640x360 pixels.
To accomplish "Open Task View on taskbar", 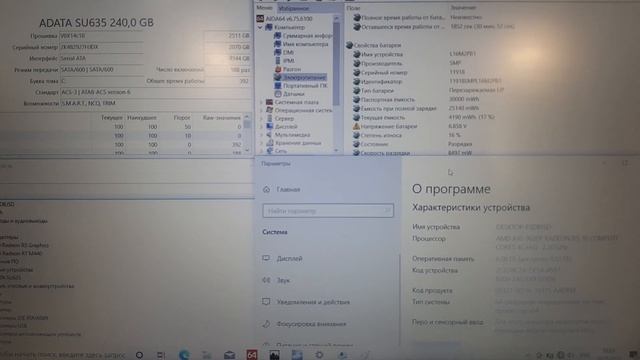I will (161, 355).
